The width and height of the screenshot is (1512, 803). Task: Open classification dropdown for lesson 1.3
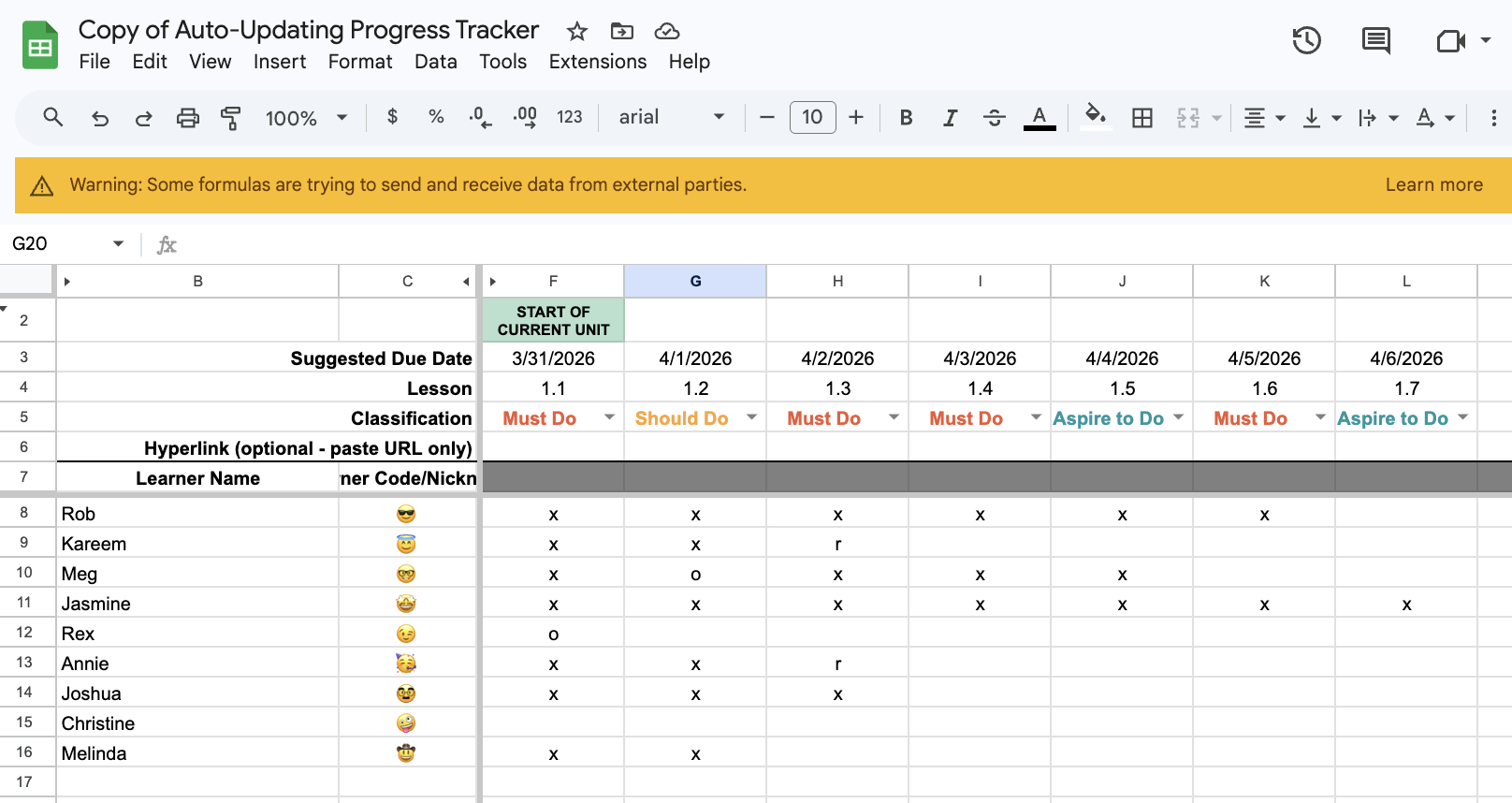pyautogui.click(x=894, y=417)
